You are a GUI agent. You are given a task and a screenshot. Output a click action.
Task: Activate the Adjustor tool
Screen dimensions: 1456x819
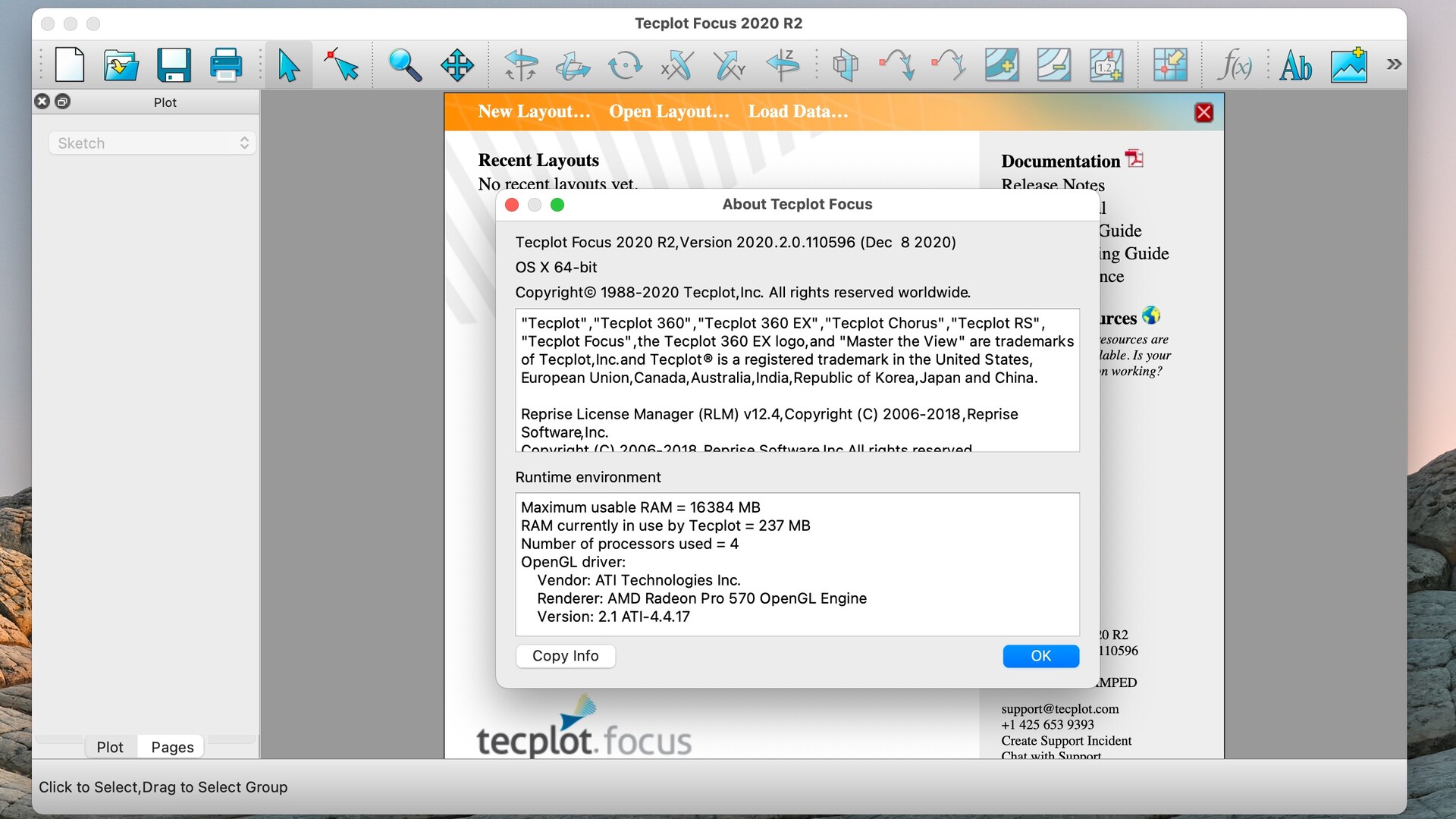[340, 64]
